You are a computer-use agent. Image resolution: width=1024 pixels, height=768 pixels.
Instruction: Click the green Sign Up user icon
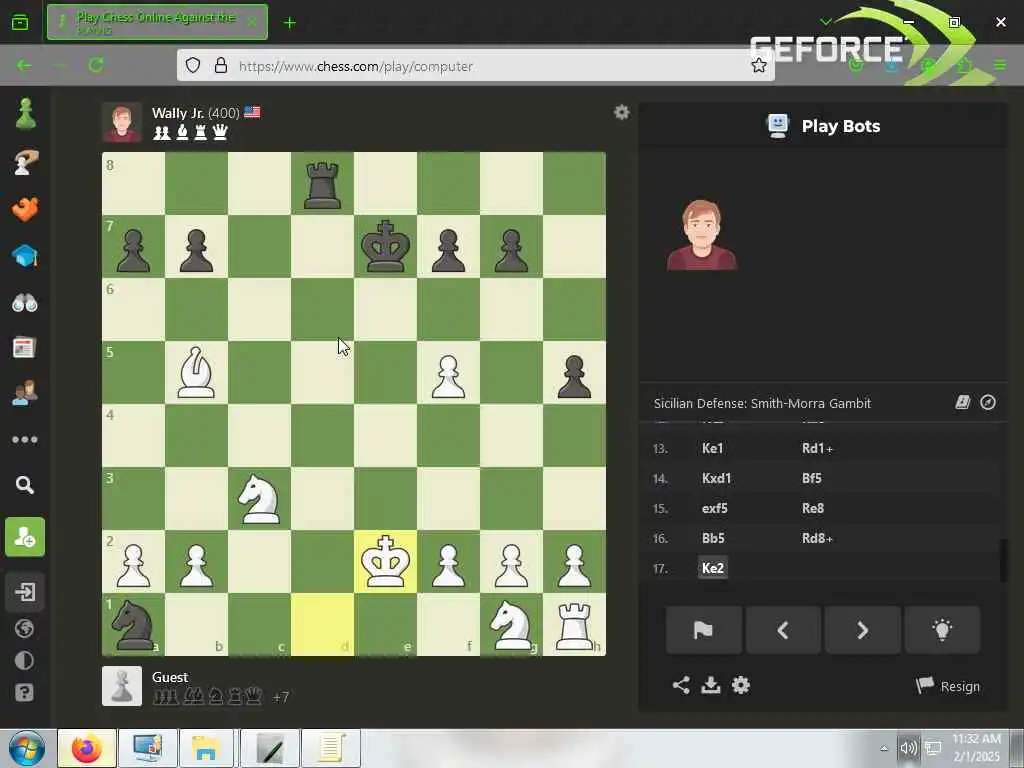[x=25, y=537]
